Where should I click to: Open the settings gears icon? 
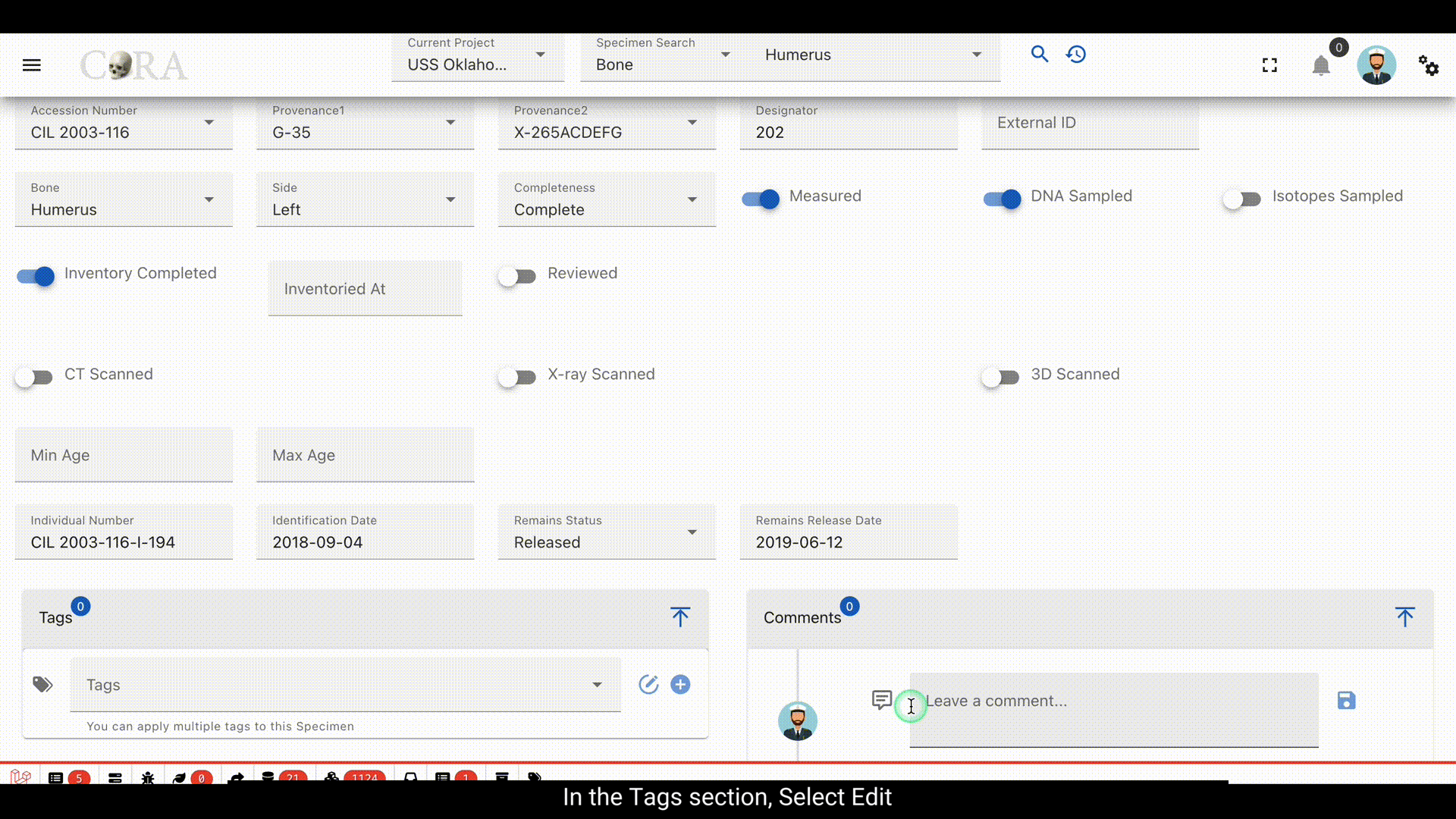[1429, 65]
